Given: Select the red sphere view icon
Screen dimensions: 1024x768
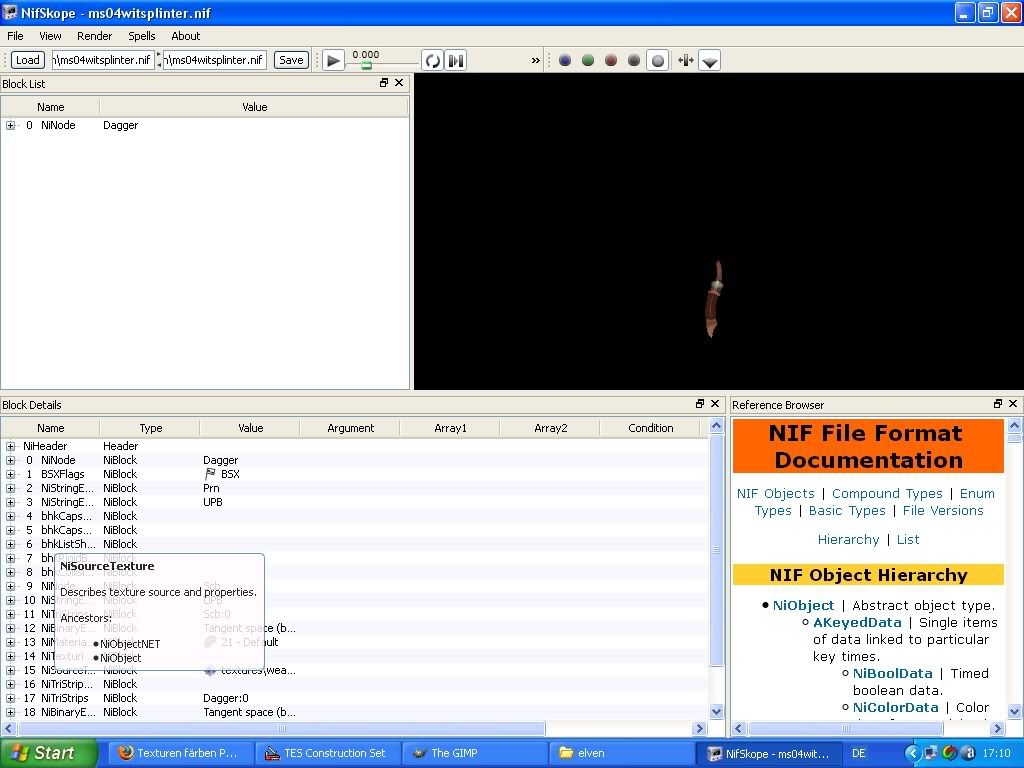Looking at the screenshot, I should [x=611, y=60].
